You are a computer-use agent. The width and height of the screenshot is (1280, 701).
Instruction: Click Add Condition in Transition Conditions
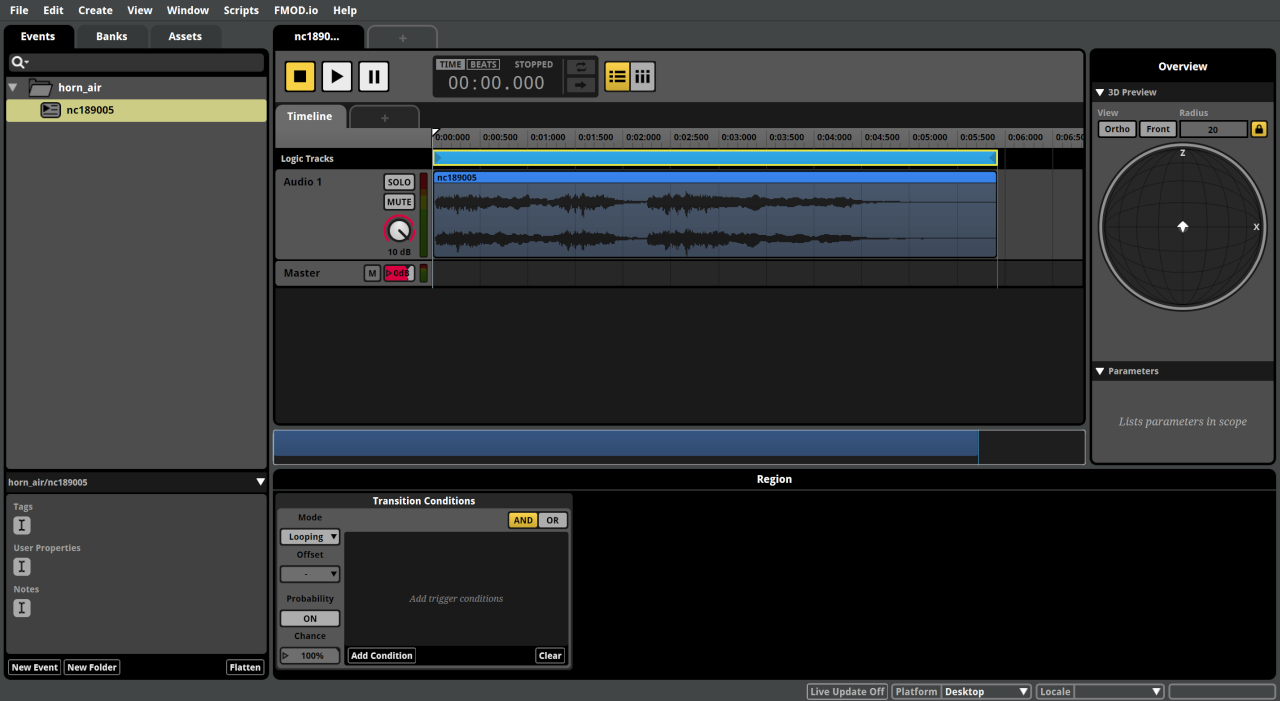381,655
